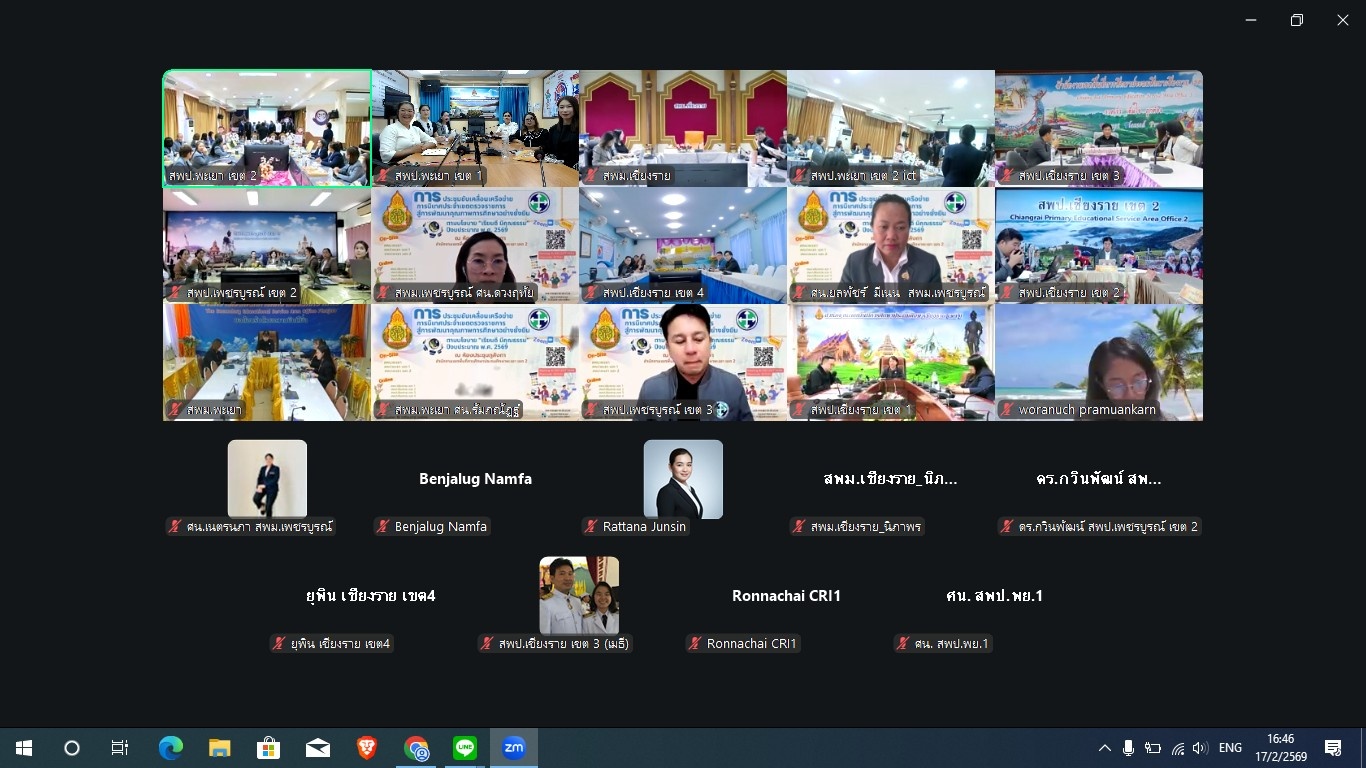Open Zoom from the taskbar
This screenshot has height=768, width=1366.
514,748
